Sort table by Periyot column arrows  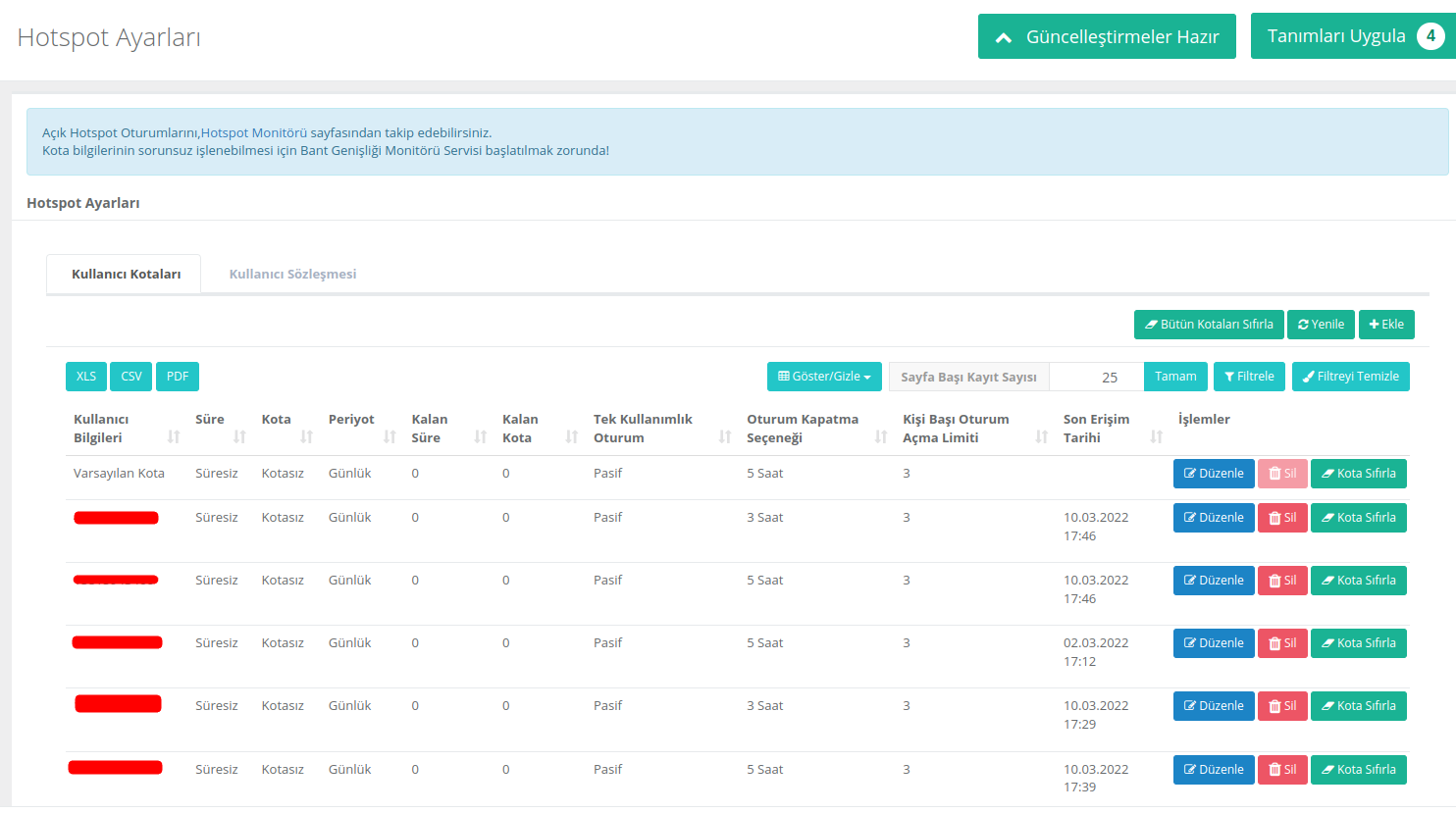pyautogui.click(x=390, y=437)
